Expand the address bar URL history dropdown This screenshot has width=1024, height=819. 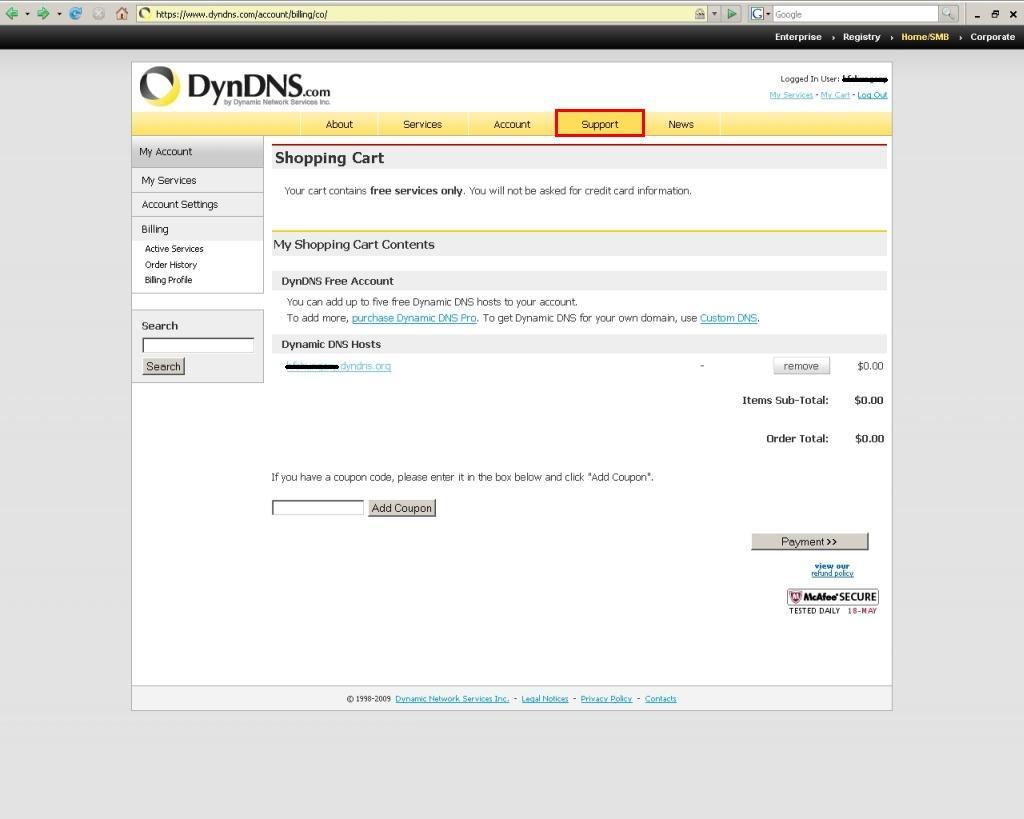[714, 14]
